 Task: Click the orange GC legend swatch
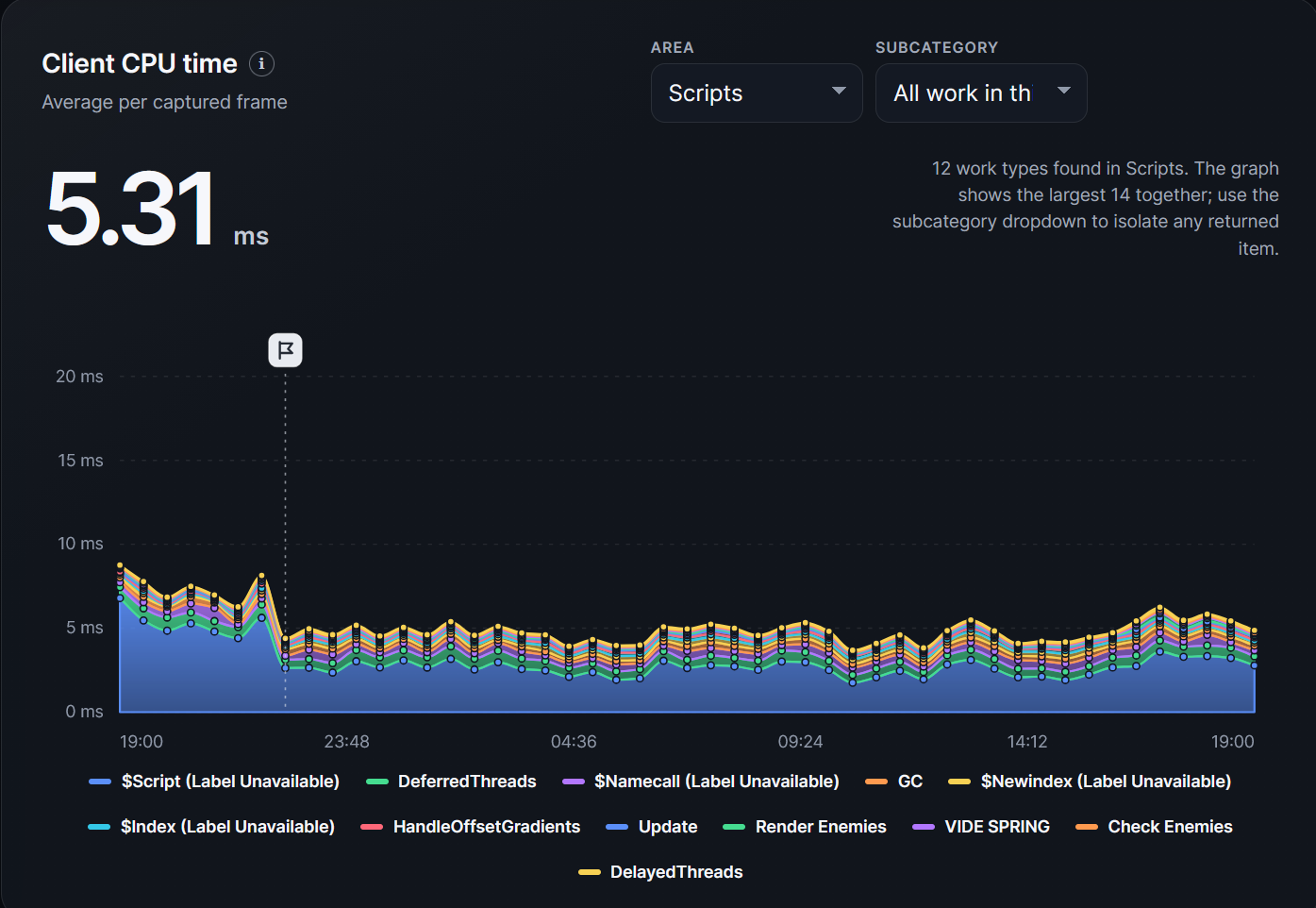tap(876, 782)
